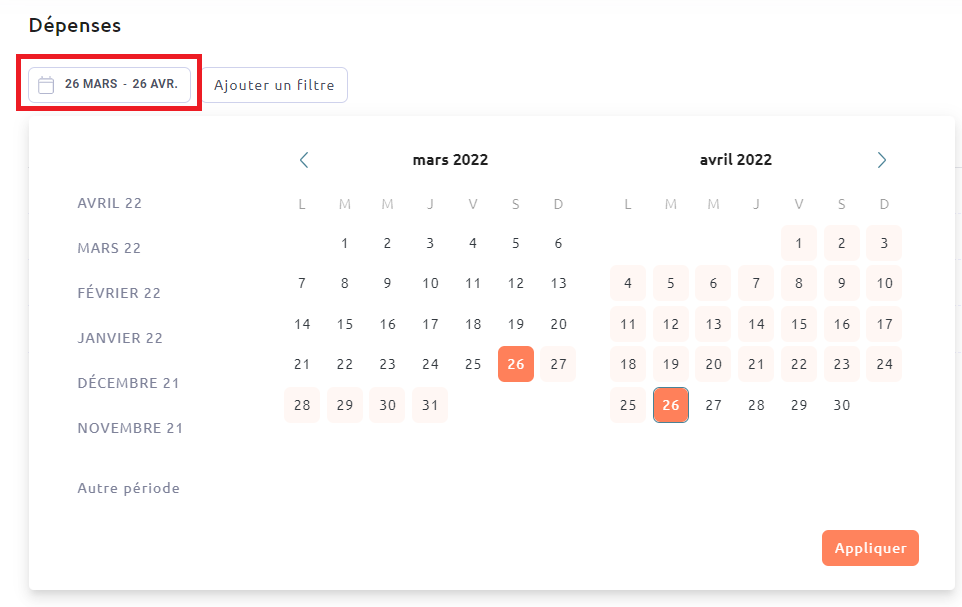Screen dimensions: 962x607
Task: Go to previous month with left chevron
Action: (x=304, y=160)
